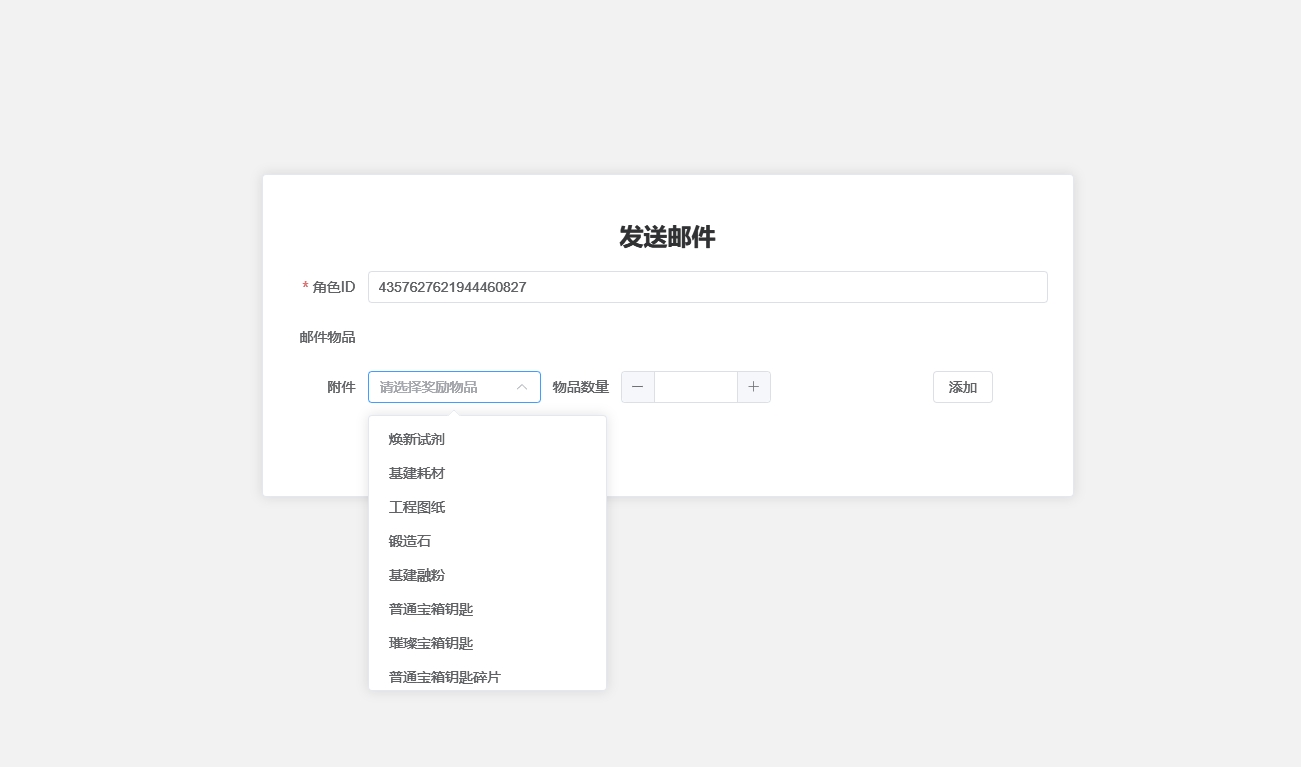Choose 普通宝箱钥匙碎片 option
The height and width of the screenshot is (767, 1301).
click(x=487, y=677)
